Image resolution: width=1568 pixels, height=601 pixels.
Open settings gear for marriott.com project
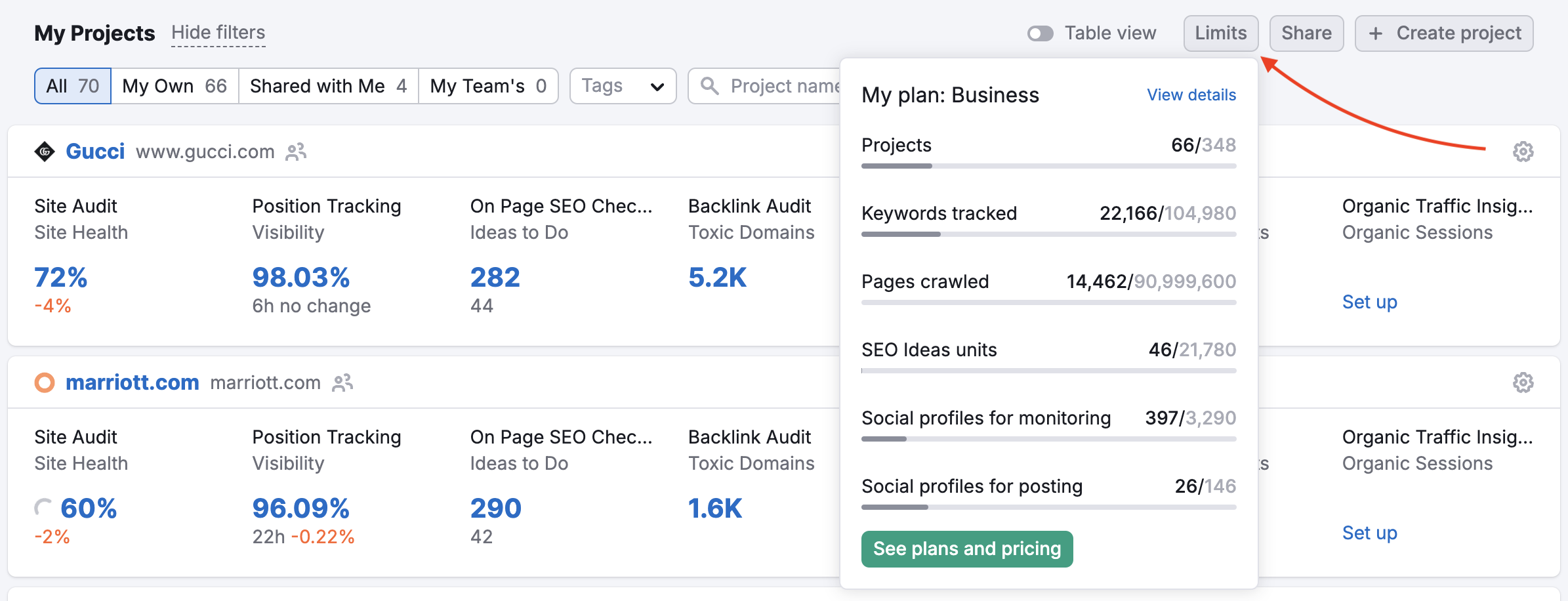click(x=1523, y=383)
